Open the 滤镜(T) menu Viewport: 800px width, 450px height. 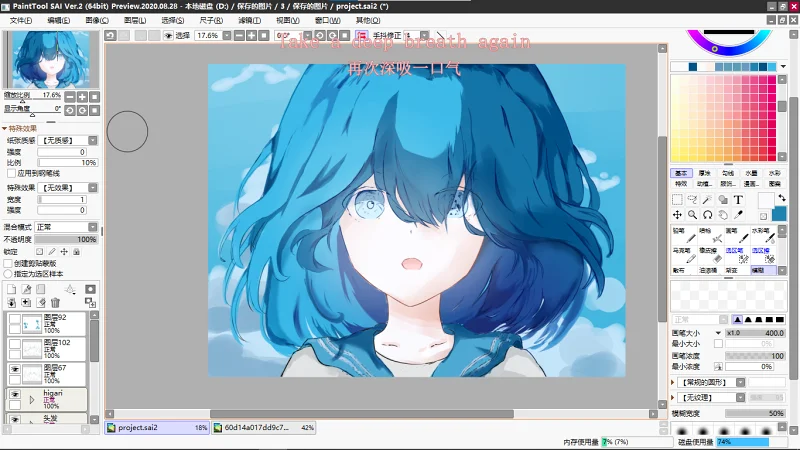point(249,20)
